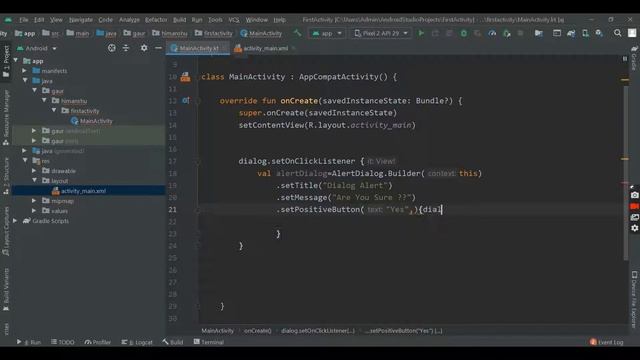The height and width of the screenshot is (360, 640).
Task: Run the app with the green play button
Action: pyautogui.click(x=421, y=33)
